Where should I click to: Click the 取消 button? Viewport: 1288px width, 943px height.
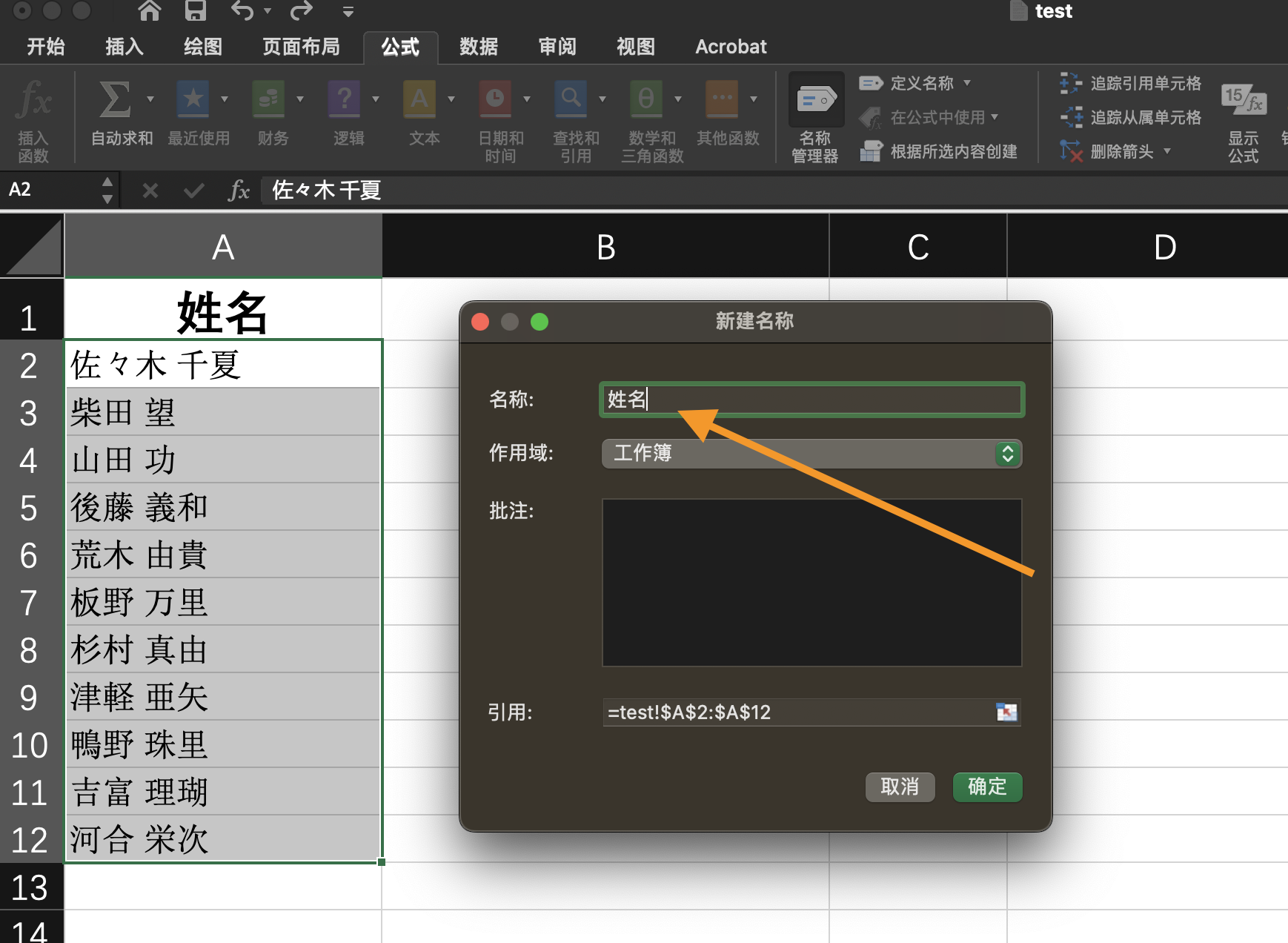pos(900,787)
